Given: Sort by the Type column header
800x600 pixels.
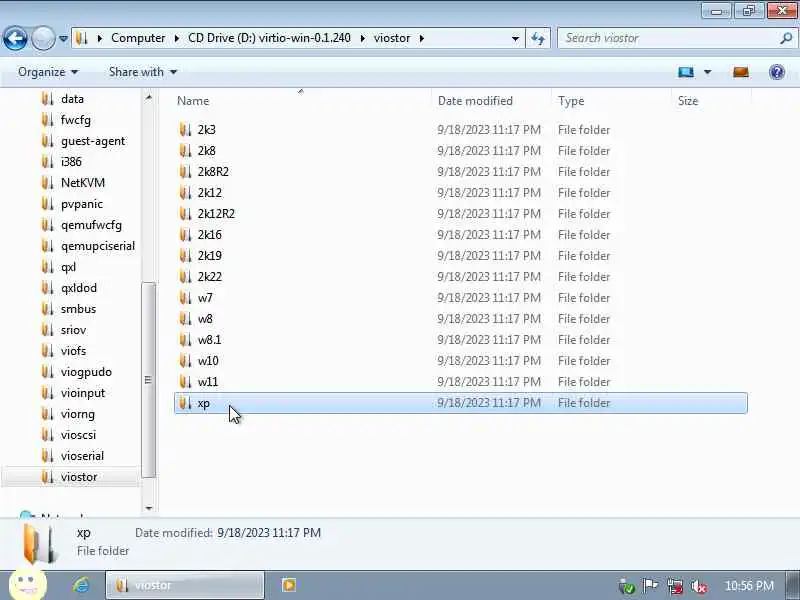Looking at the screenshot, I should tap(571, 101).
